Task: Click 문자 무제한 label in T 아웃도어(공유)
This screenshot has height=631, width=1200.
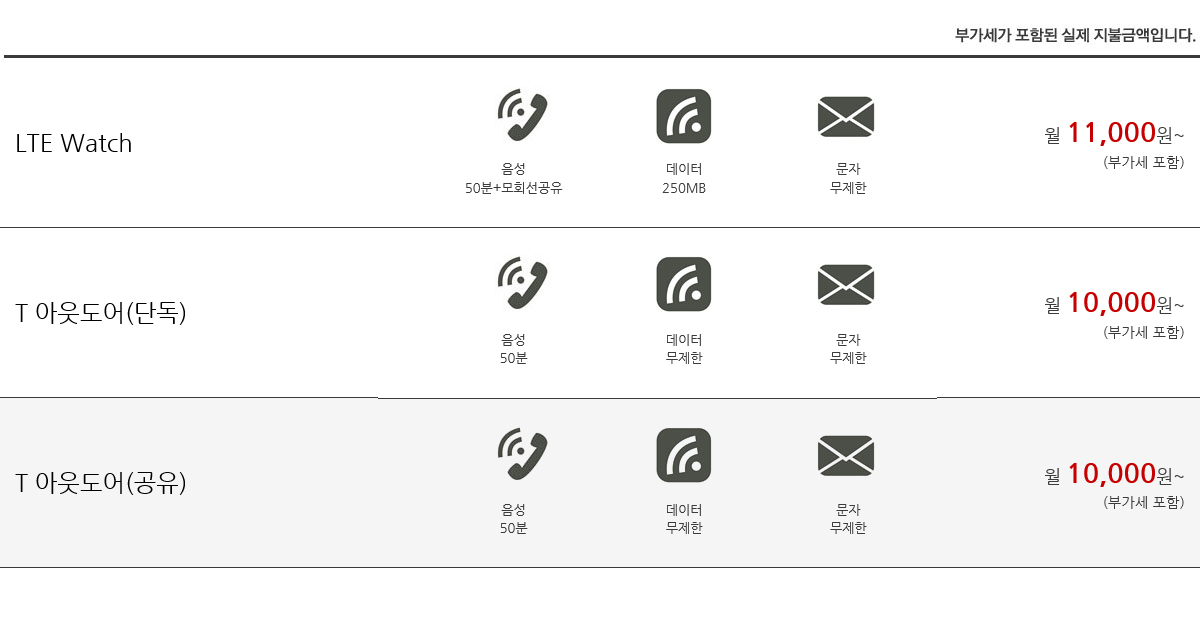Action: pos(848,519)
